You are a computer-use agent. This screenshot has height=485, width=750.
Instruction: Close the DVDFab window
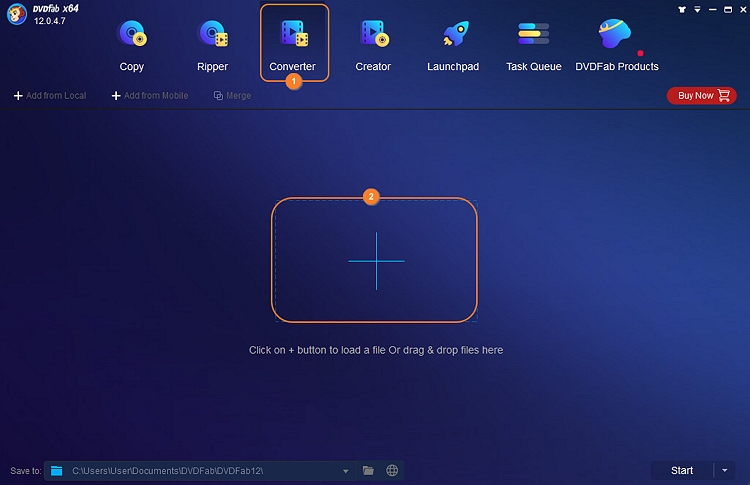[x=743, y=10]
